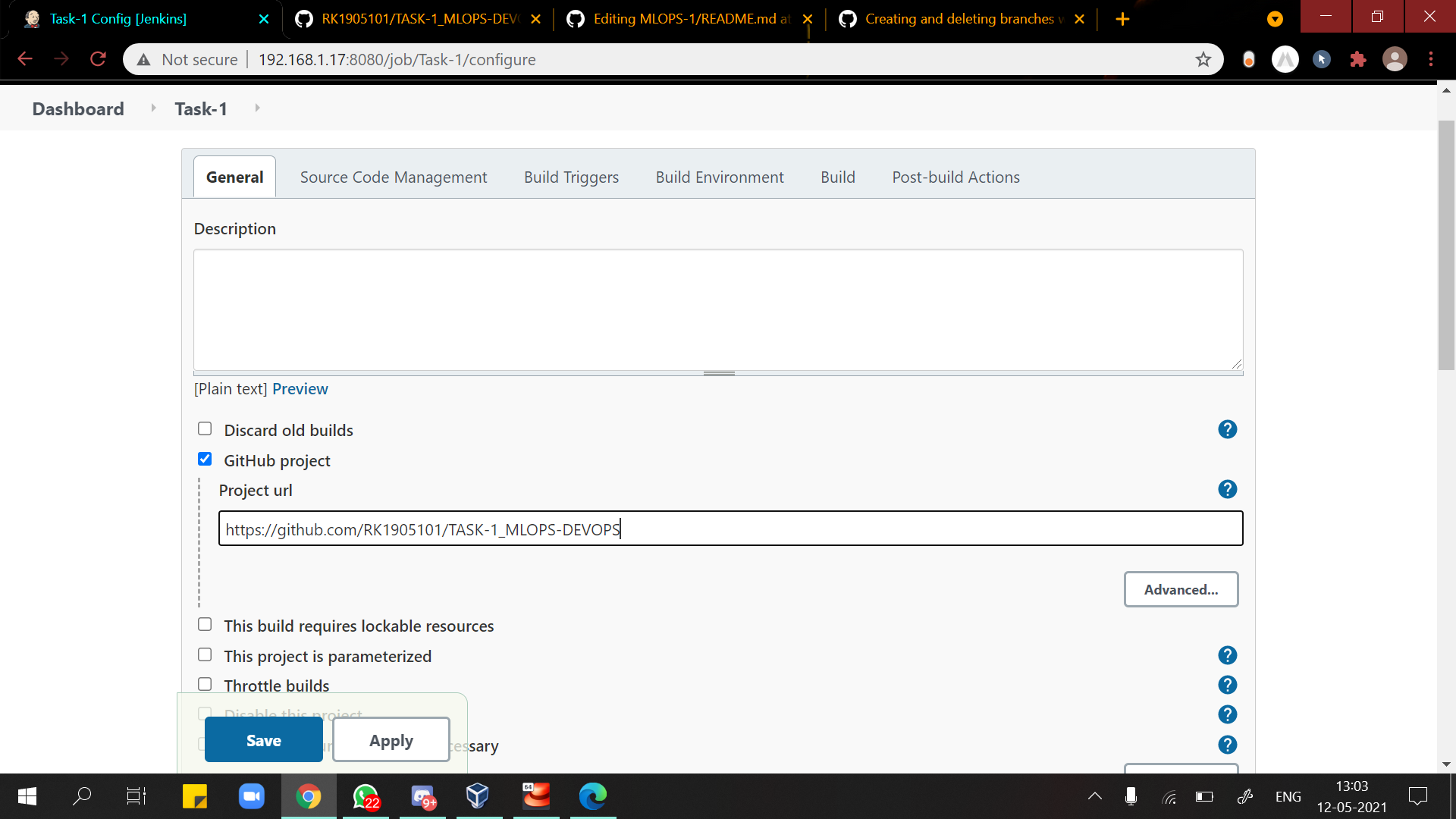
Task: Enable This project is parameterized
Action: 204,654
